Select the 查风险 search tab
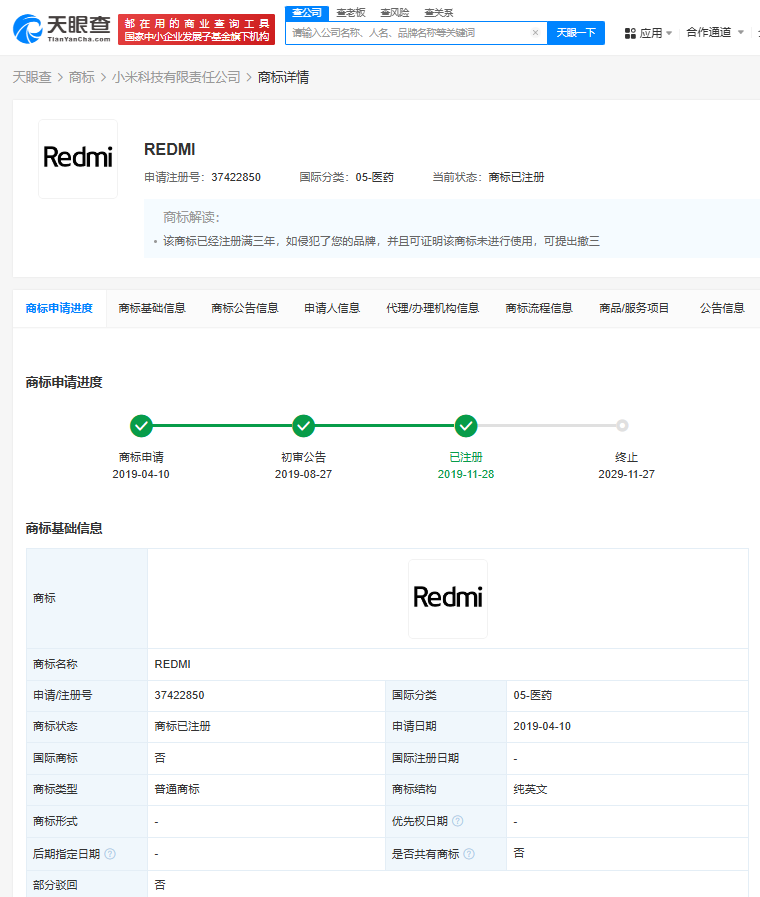Image resolution: width=760 pixels, height=897 pixels. pos(395,13)
